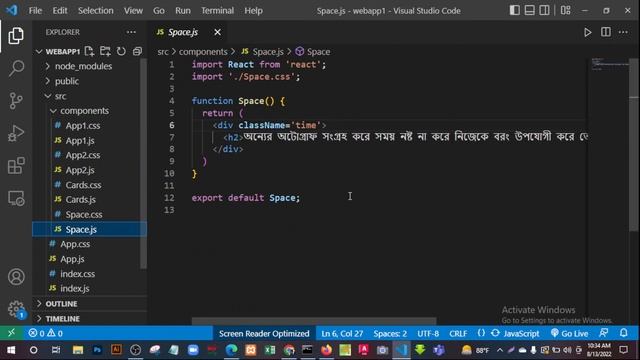
Task: Start Go Live server
Action: coord(569,333)
